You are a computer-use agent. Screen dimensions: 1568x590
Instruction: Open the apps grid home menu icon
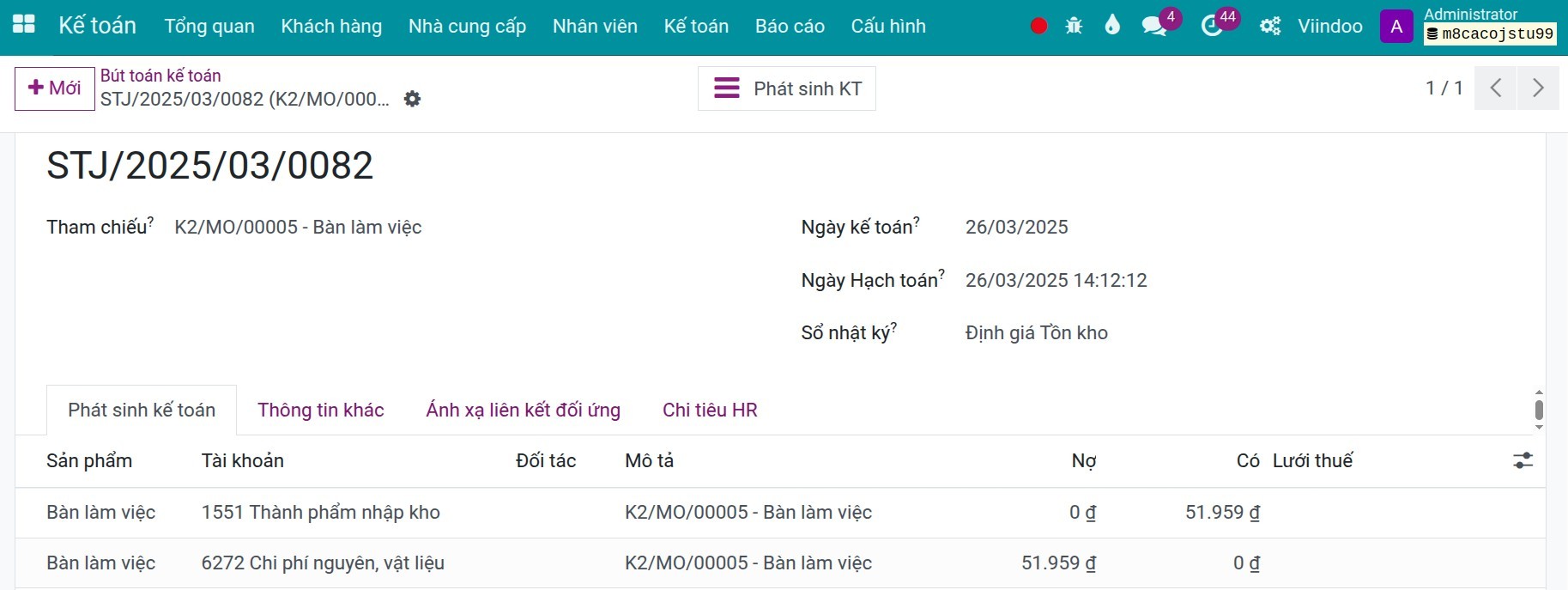click(24, 24)
